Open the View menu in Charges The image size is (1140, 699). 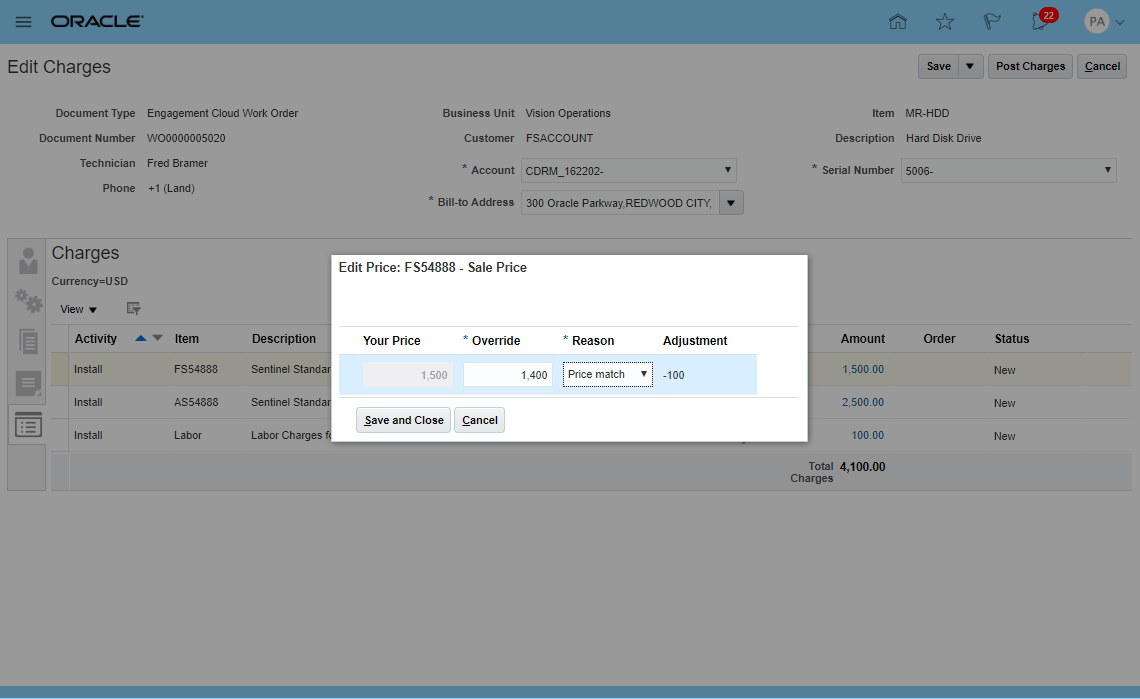tap(78, 309)
